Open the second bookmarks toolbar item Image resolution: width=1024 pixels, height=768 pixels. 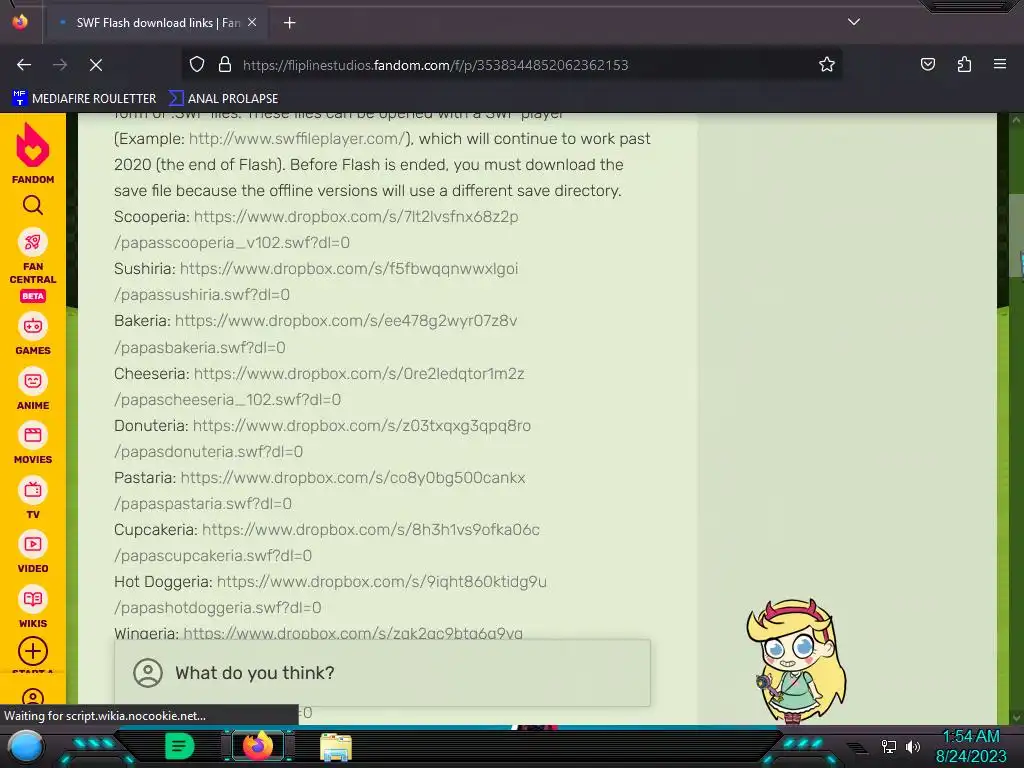point(223,99)
